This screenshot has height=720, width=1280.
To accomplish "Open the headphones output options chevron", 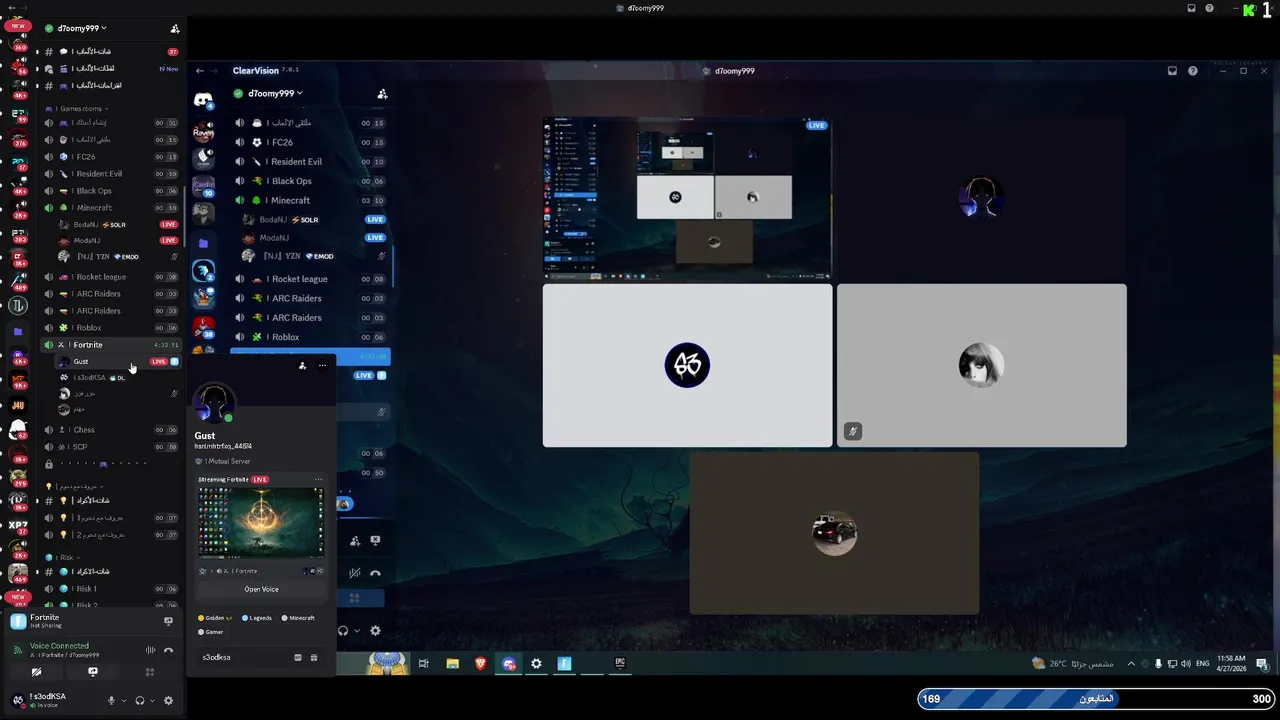I will 153,701.
